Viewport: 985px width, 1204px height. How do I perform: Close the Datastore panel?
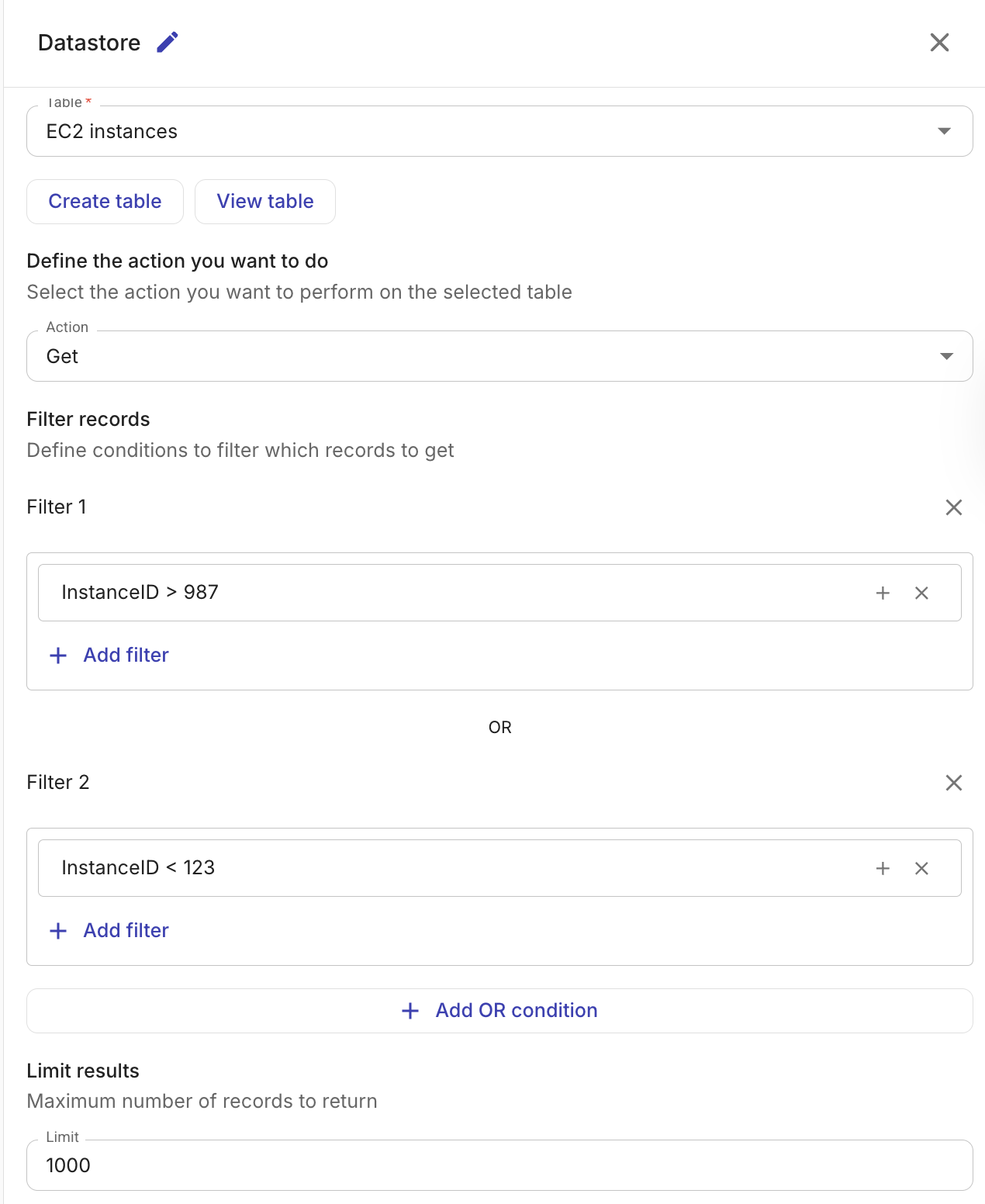click(939, 43)
